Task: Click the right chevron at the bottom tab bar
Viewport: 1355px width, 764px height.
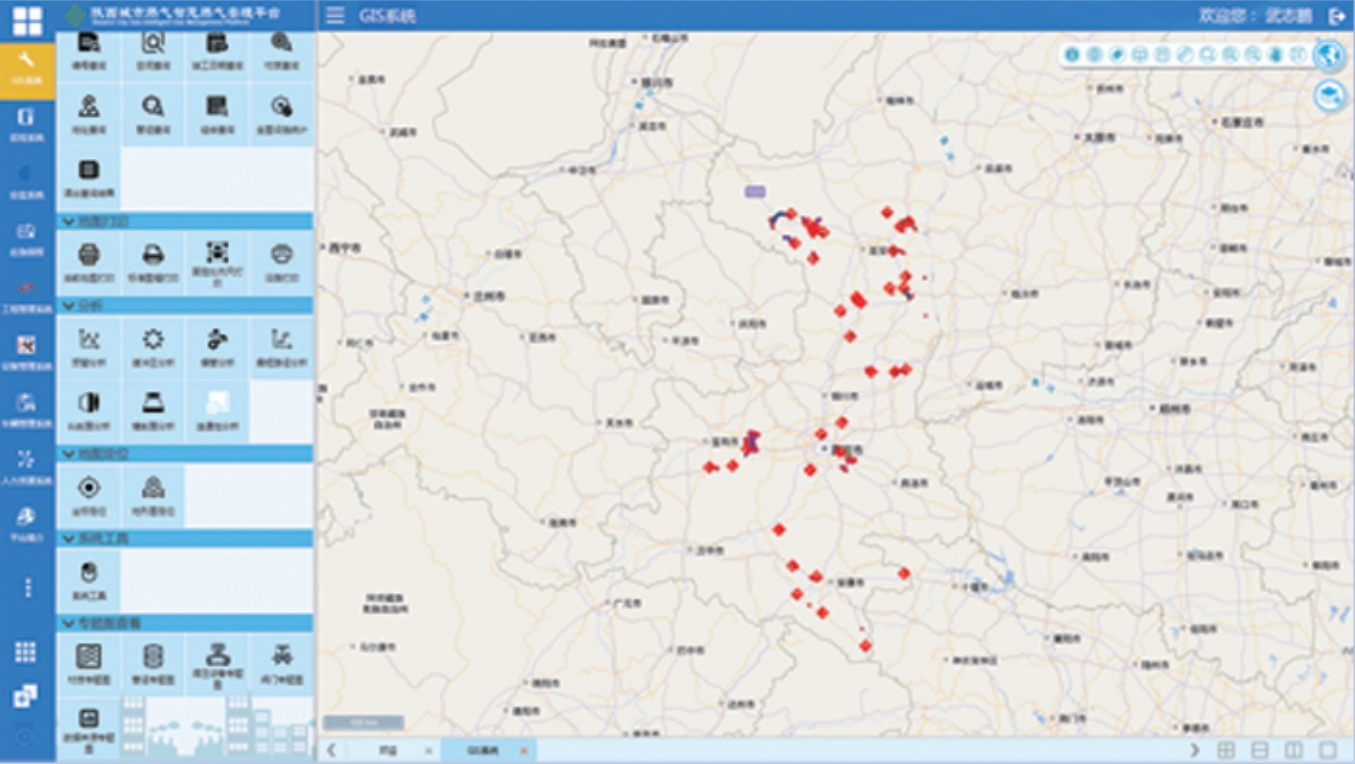Action: (x=1195, y=750)
